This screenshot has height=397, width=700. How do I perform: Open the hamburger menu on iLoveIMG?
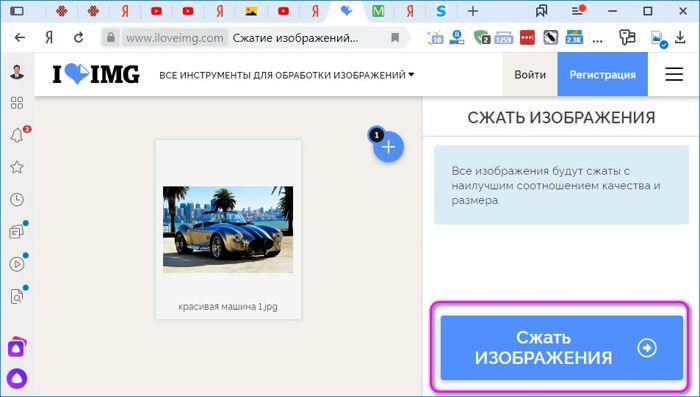(x=674, y=74)
